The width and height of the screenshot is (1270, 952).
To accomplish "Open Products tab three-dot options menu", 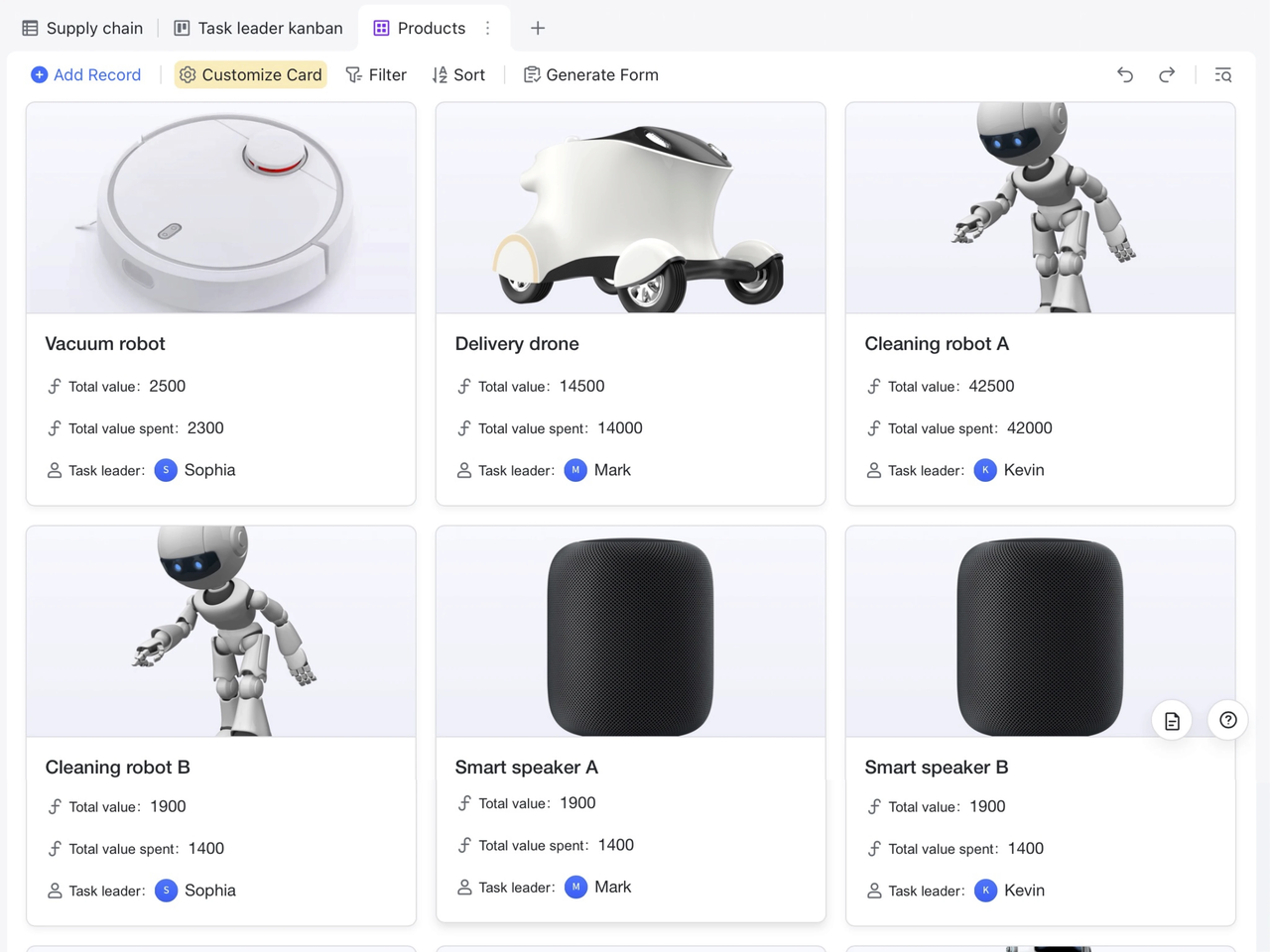I will [487, 28].
